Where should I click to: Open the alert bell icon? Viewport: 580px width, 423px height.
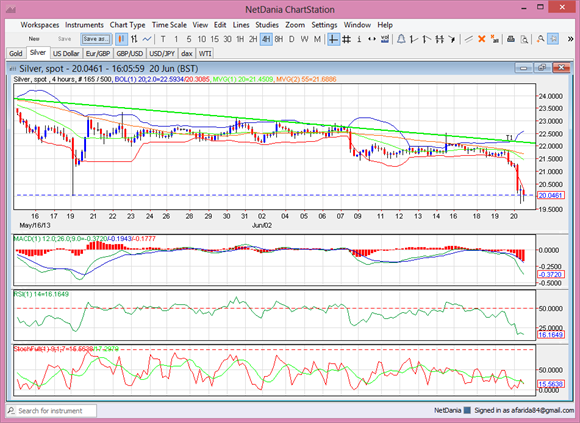(401, 39)
